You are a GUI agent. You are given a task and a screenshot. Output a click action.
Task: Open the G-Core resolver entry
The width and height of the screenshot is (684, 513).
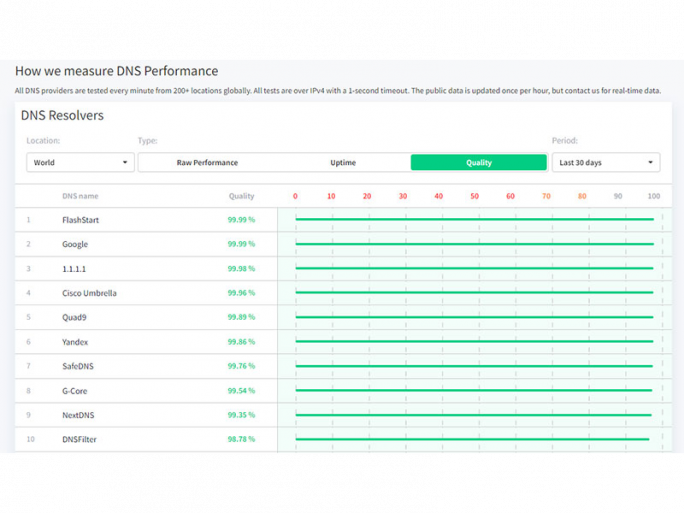coord(75,391)
